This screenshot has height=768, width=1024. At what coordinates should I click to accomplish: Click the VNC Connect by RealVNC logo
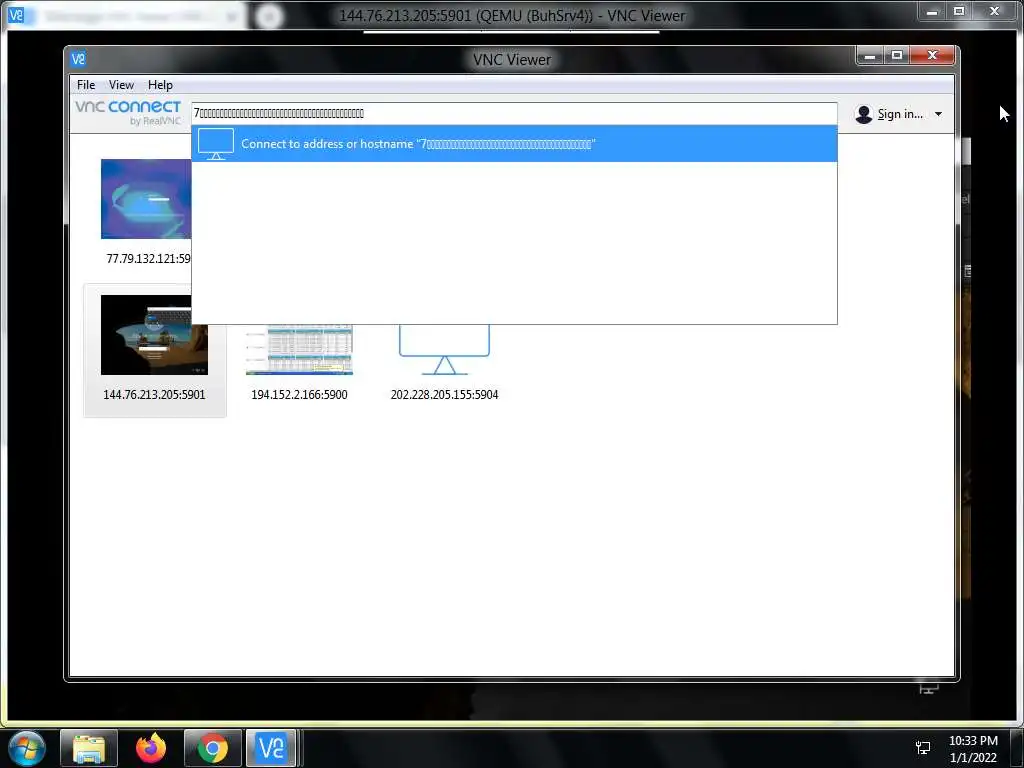[128, 112]
